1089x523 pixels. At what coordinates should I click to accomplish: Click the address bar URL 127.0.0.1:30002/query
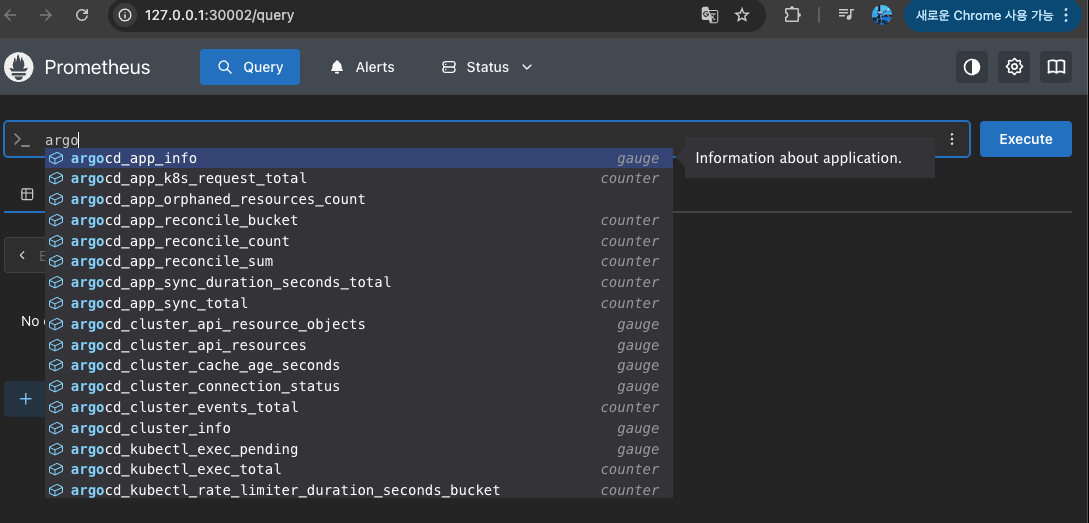tap(219, 15)
